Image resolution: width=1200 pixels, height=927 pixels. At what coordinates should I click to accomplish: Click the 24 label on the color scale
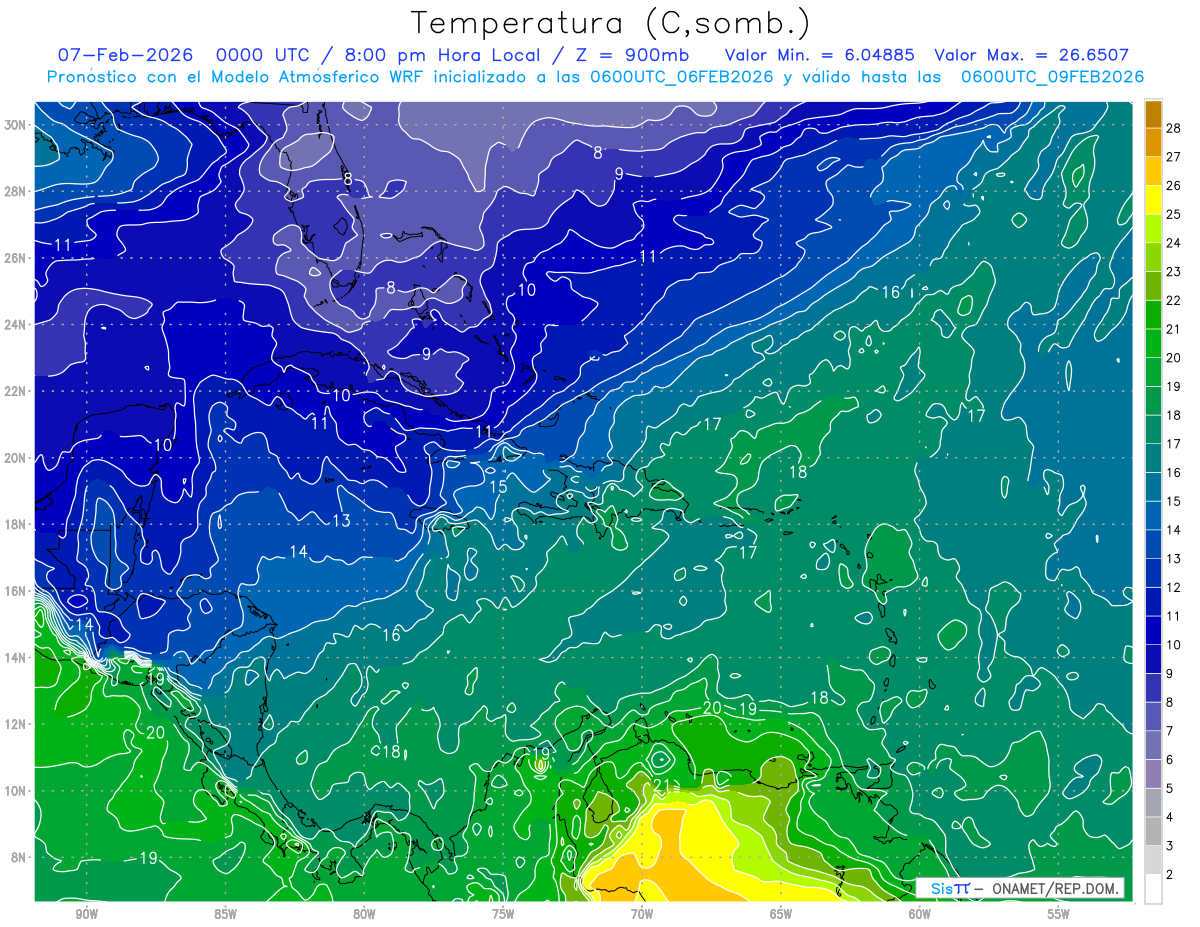pyautogui.click(x=1174, y=243)
